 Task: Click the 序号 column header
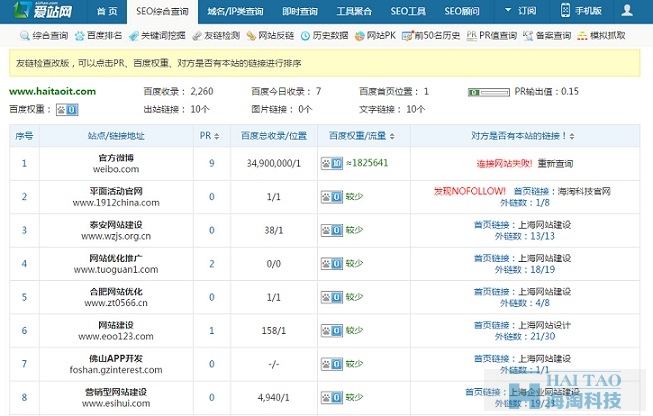24,136
